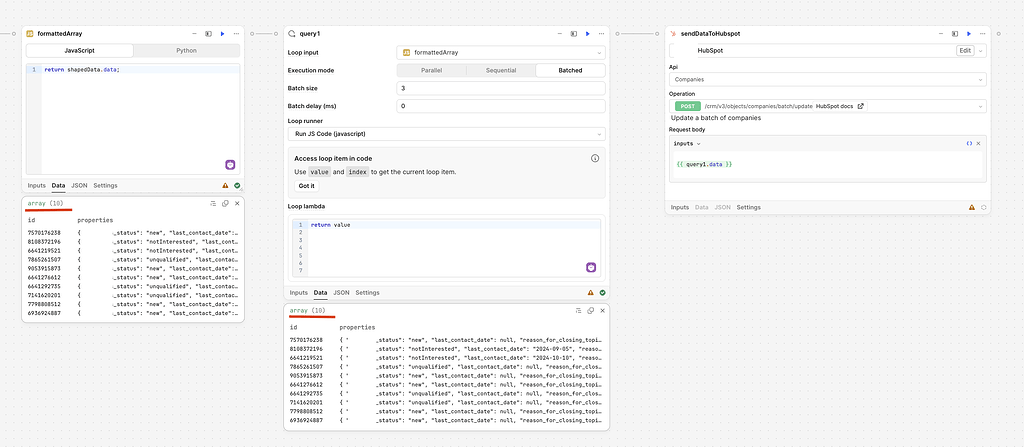1024x447 pixels.
Task: Dismiss the tip with Got it button
Action: (x=306, y=186)
